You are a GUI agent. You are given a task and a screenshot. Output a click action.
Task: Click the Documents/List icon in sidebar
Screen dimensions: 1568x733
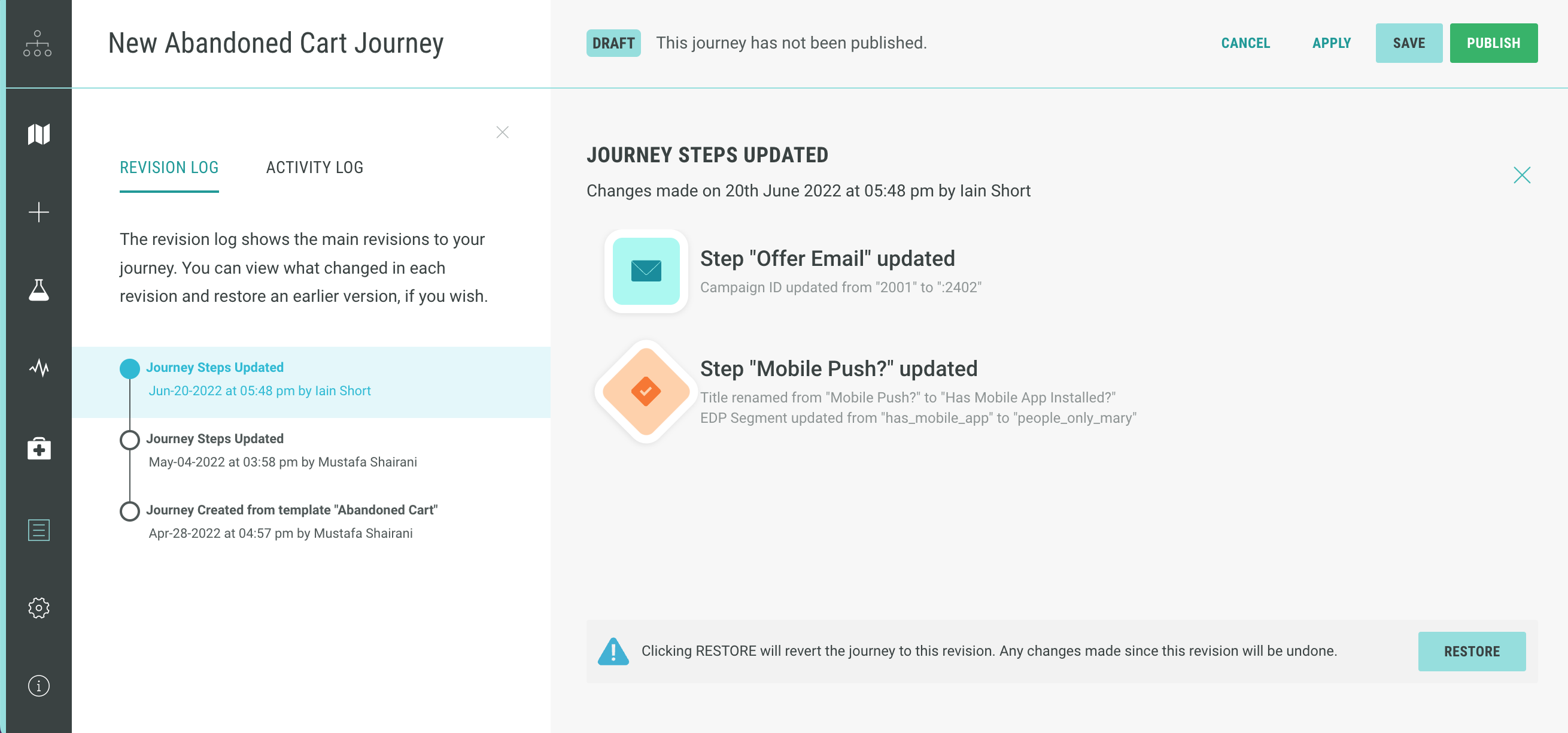click(40, 529)
